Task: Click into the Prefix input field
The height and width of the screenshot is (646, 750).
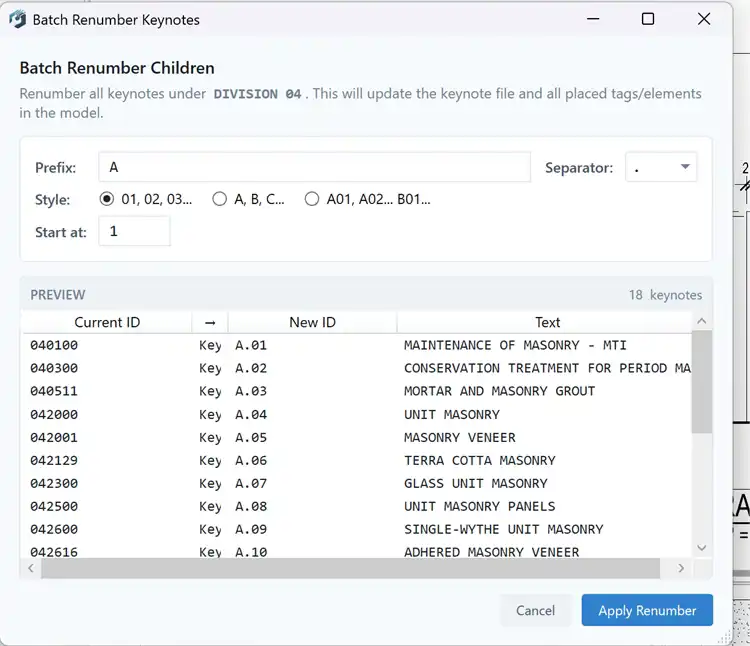Action: [314, 167]
